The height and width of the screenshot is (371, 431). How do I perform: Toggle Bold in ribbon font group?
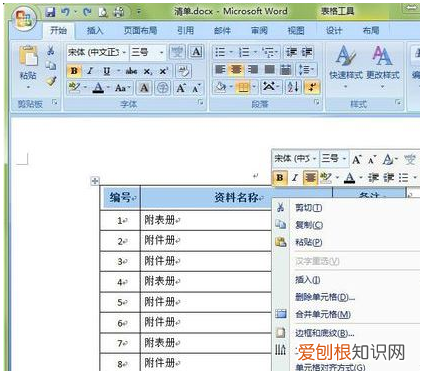pyautogui.click(x=74, y=71)
